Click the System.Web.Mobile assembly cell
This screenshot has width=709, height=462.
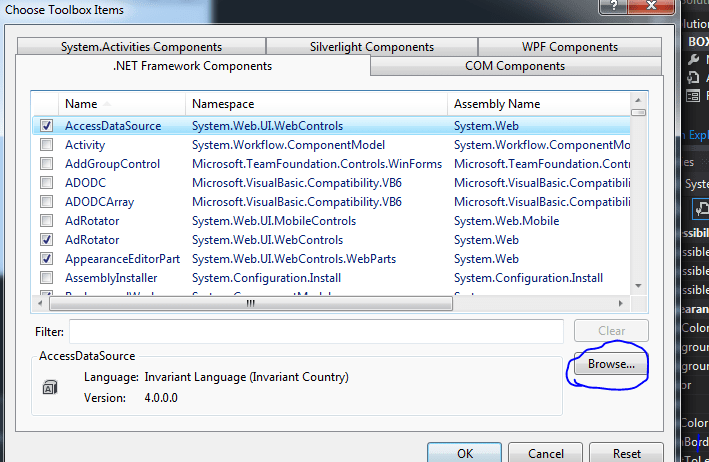click(506, 221)
